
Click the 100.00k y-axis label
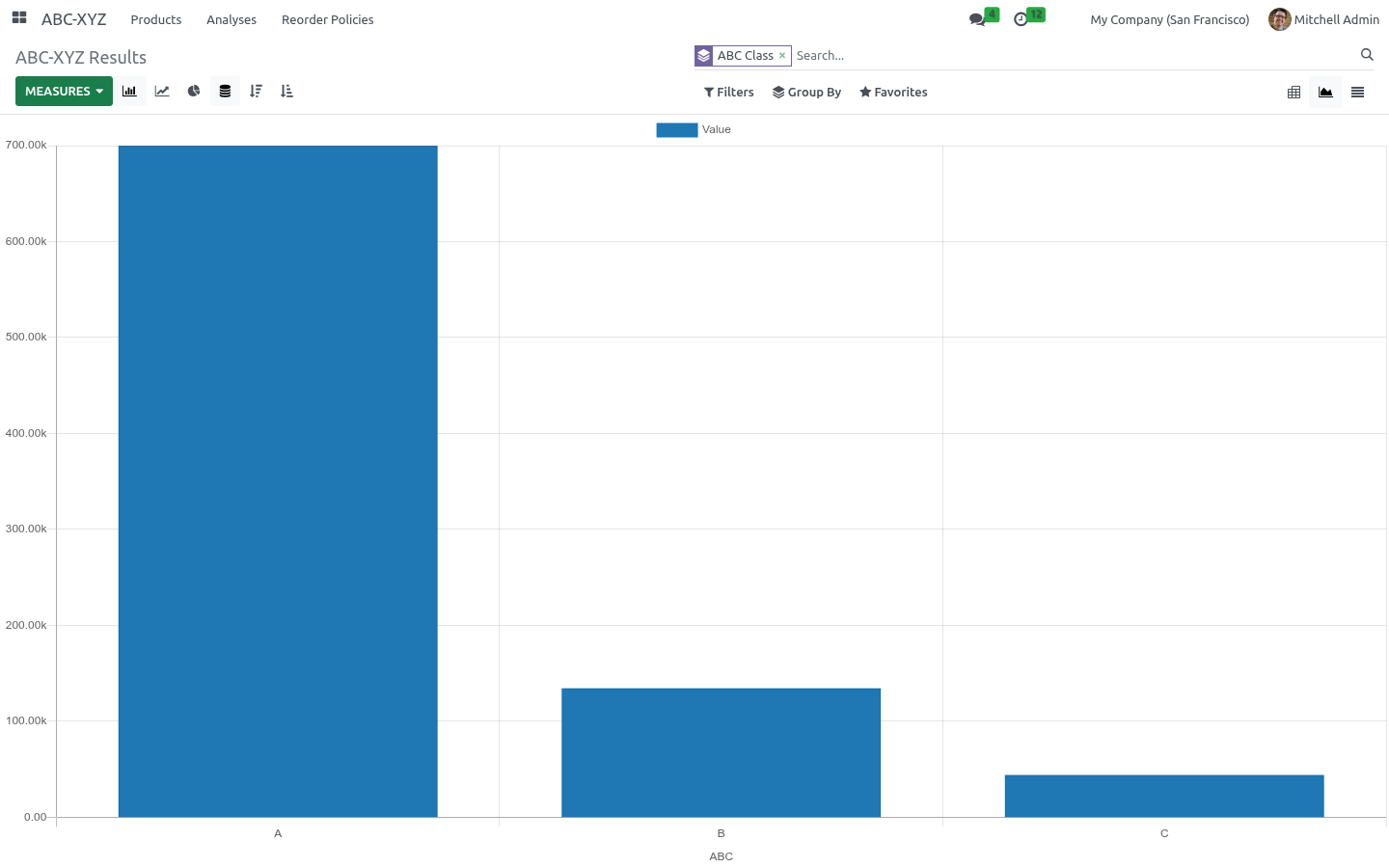(26, 720)
